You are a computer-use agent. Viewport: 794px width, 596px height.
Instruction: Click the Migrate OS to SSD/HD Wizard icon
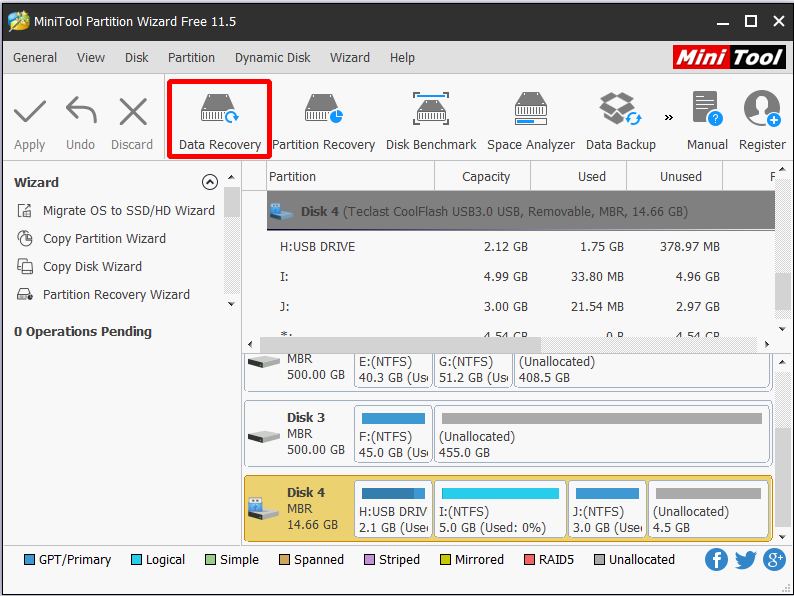coord(24,210)
